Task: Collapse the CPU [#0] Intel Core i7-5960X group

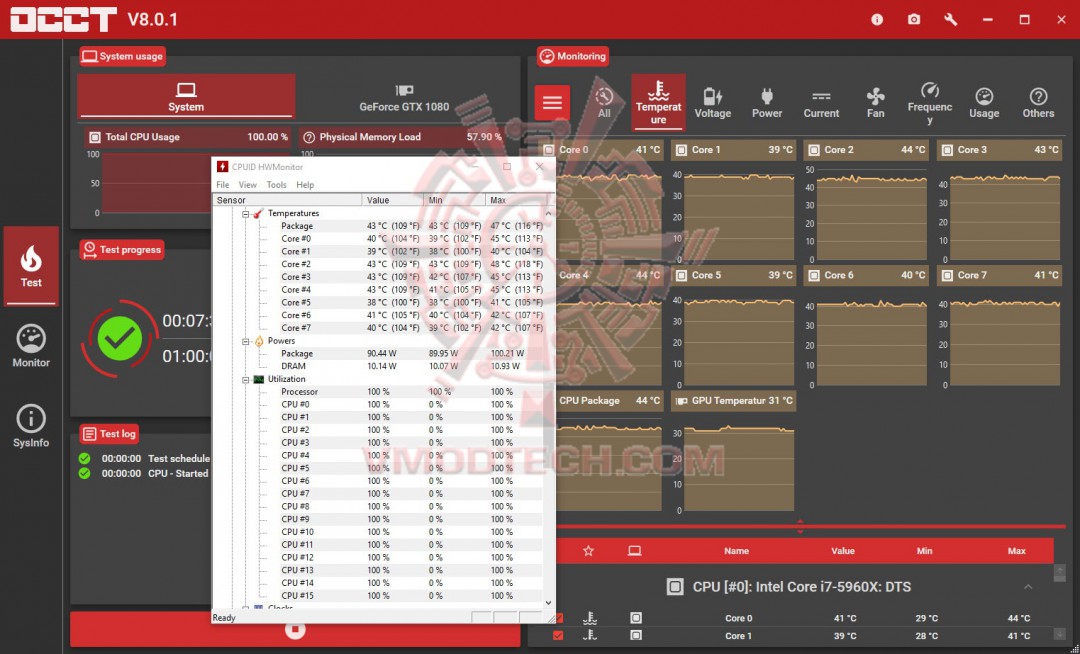Action: [1028, 587]
